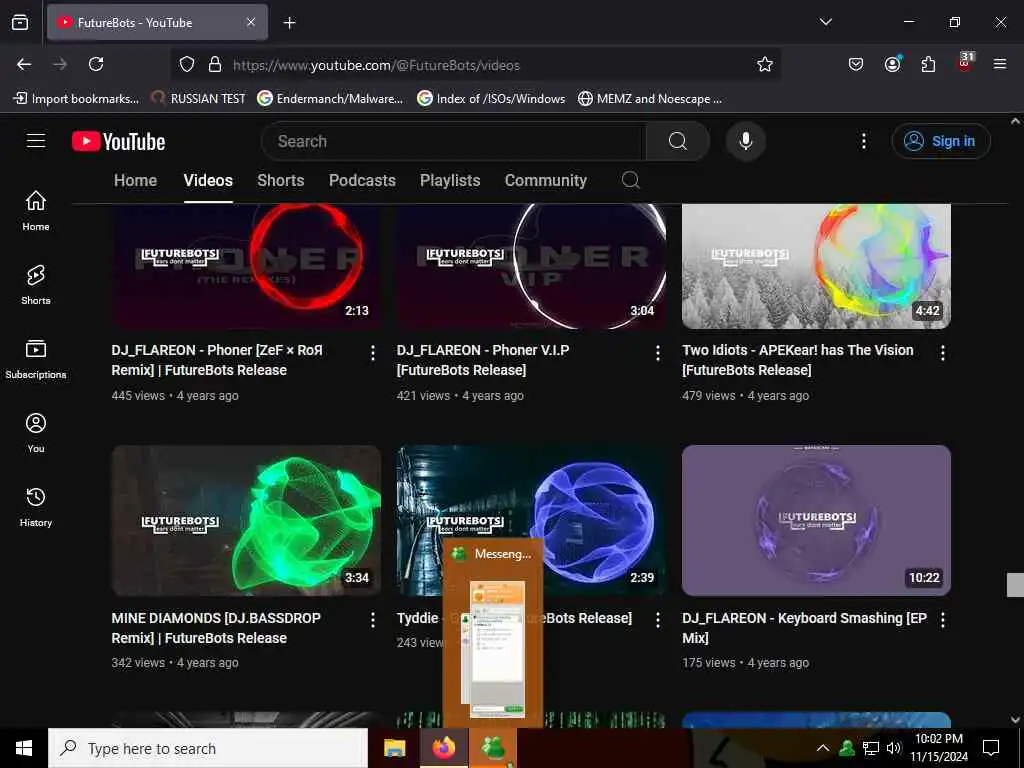The width and height of the screenshot is (1024, 768).
Task: Select the Videos tab
Action: 208,180
